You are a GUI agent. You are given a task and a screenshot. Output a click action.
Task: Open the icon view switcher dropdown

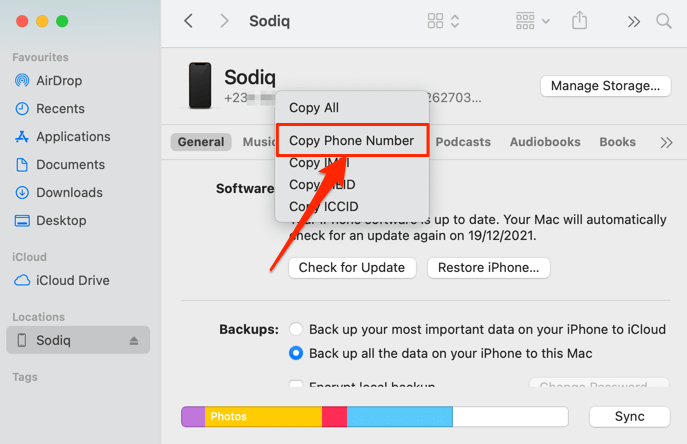(443, 21)
